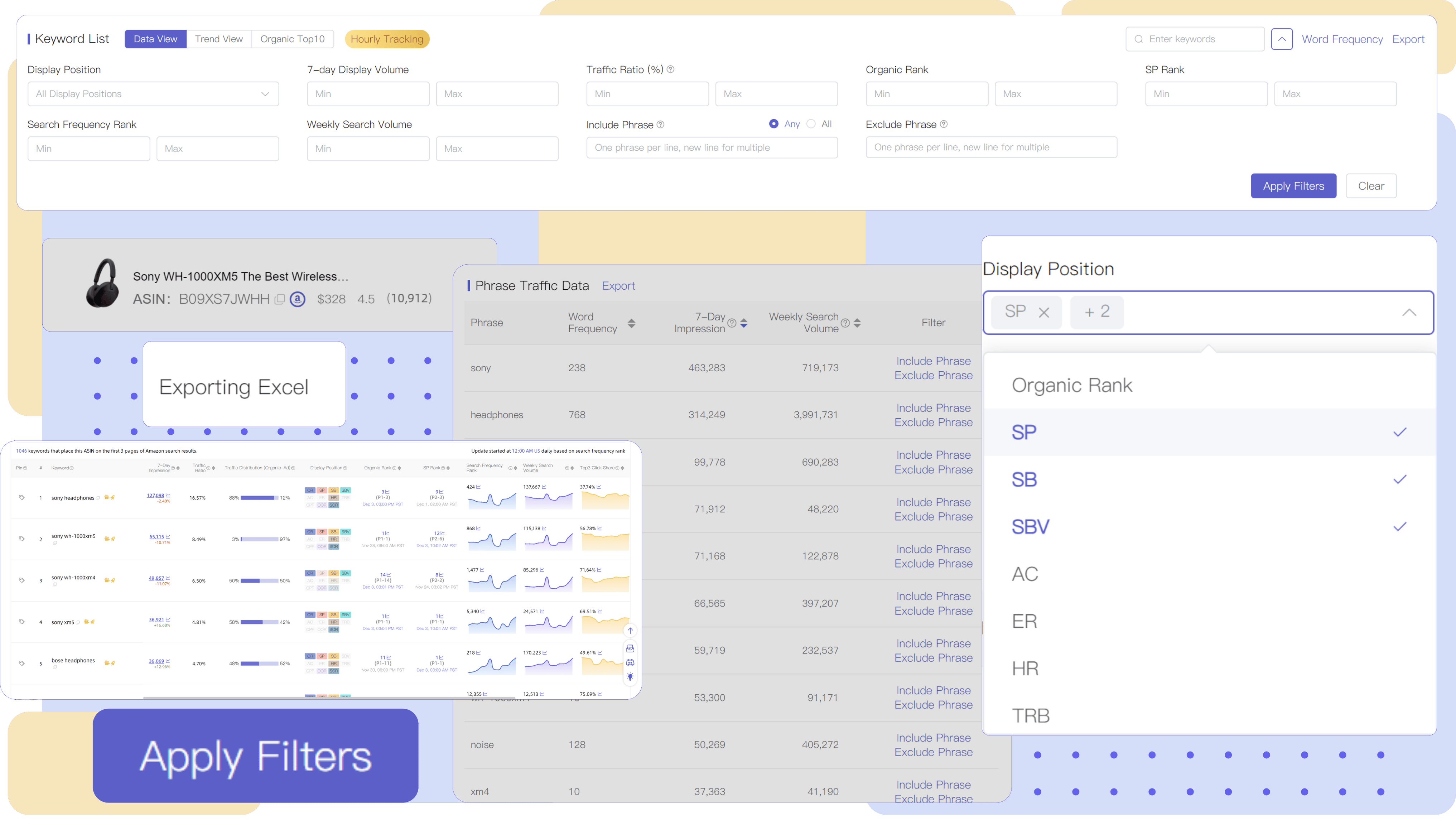The height and width of the screenshot is (825, 1456).
Task: Sort the Phrase table by 7-Day Impression
Action: click(744, 323)
